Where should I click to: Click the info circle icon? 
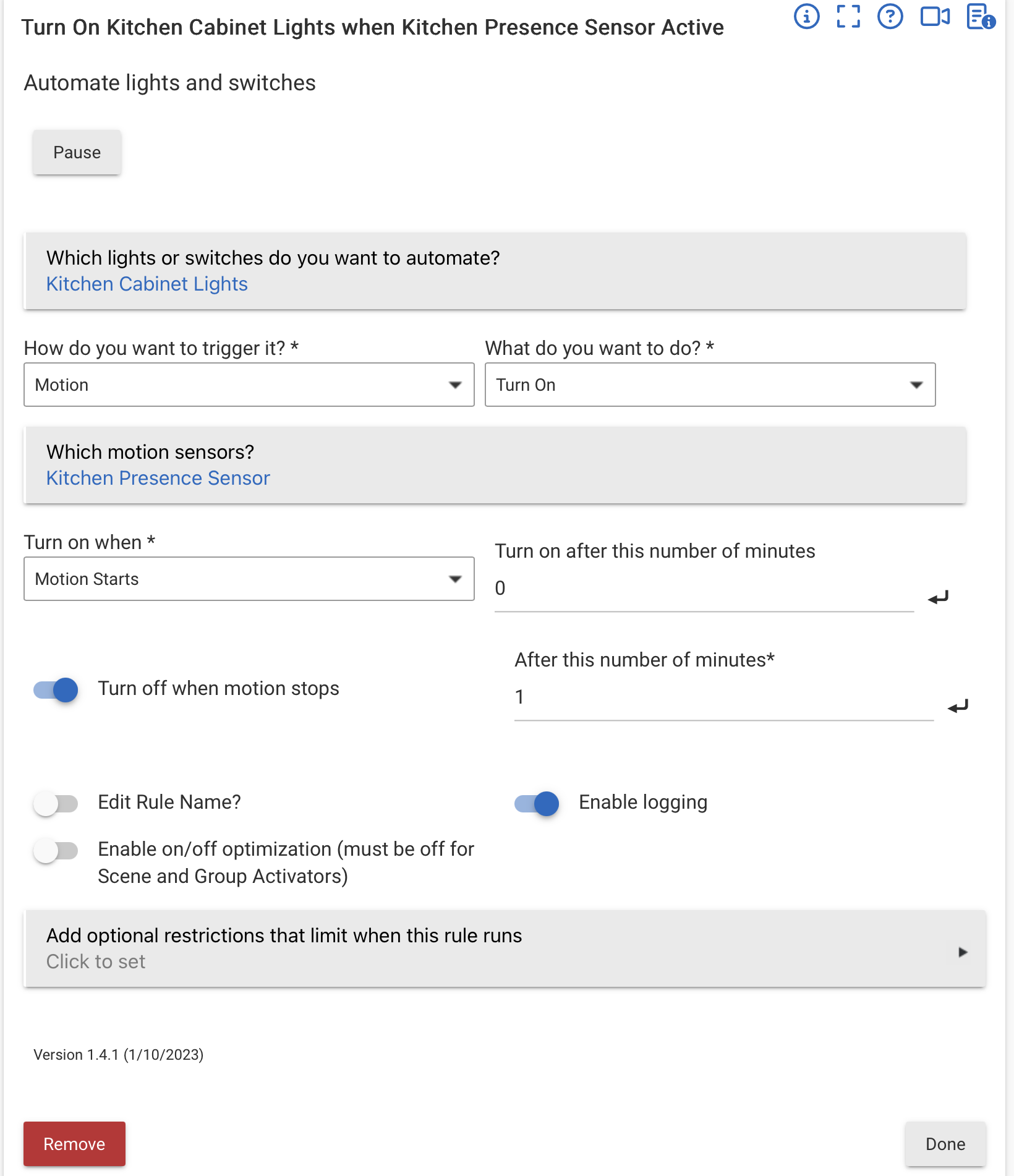click(806, 17)
